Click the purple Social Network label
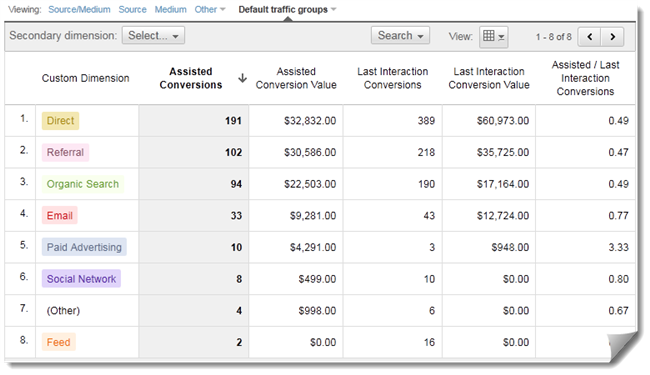Image resolution: width=650 pixels, height=375 pixels. (81, 279)
